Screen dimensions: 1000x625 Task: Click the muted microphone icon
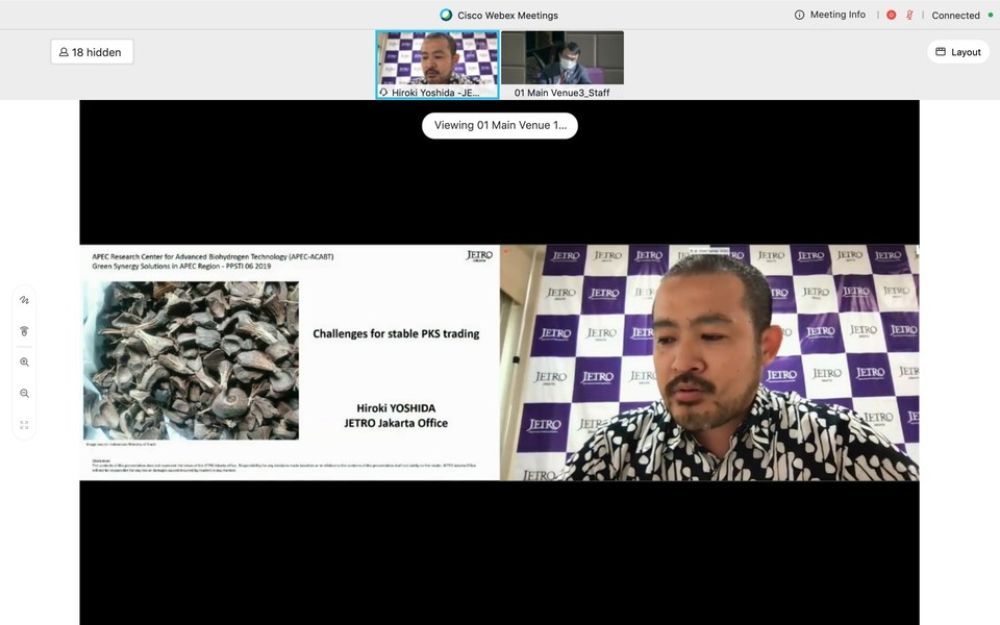(x=909, y=15)
